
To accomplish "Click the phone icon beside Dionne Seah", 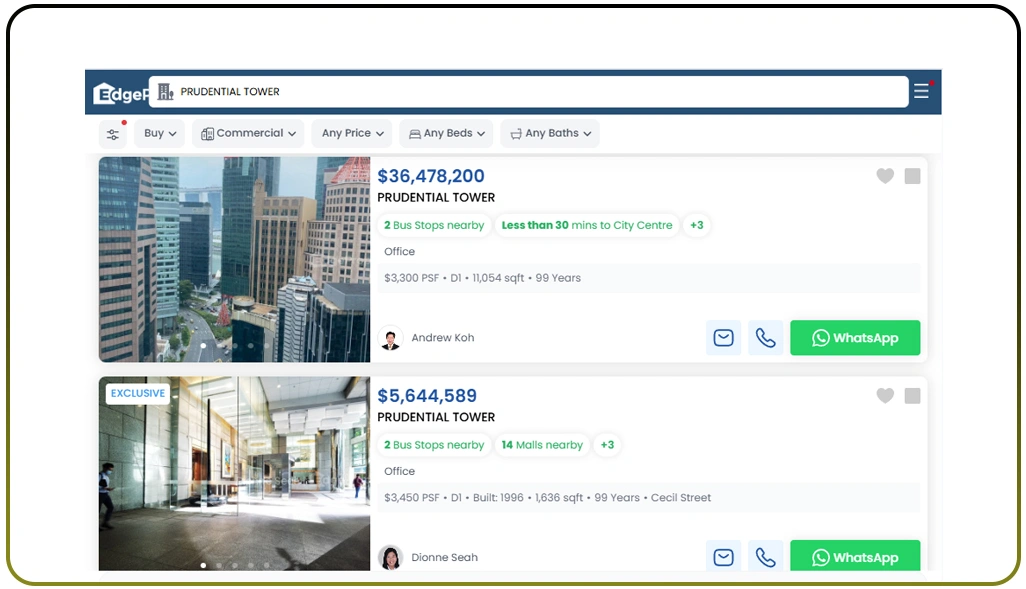I will click(x=766, y=557).
